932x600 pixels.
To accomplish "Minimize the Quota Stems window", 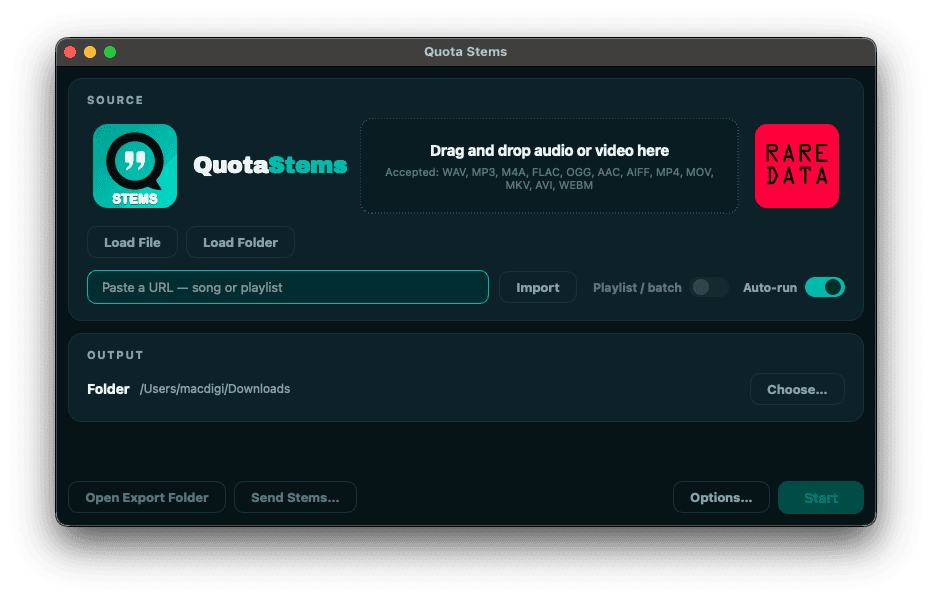I will [90, 52].
